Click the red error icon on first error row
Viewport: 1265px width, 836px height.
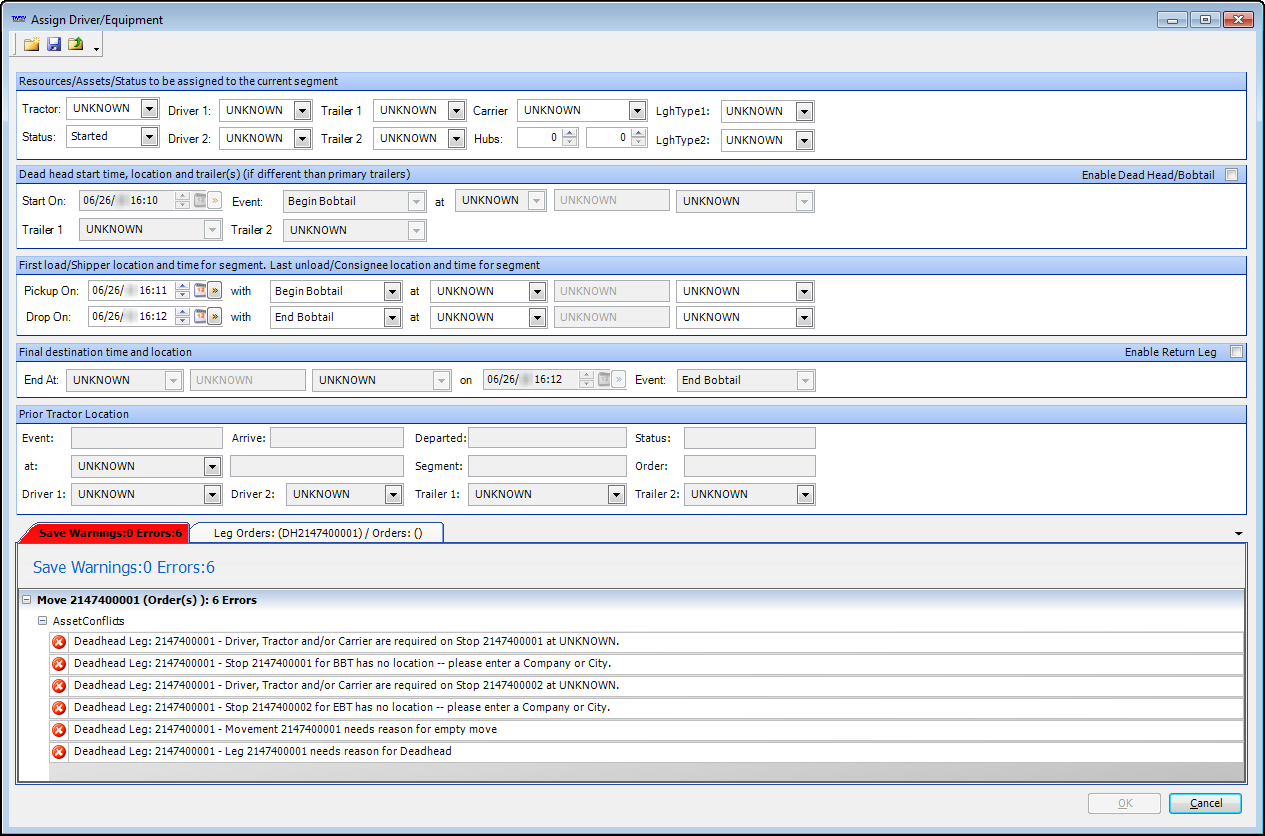(x=59, y=642)
